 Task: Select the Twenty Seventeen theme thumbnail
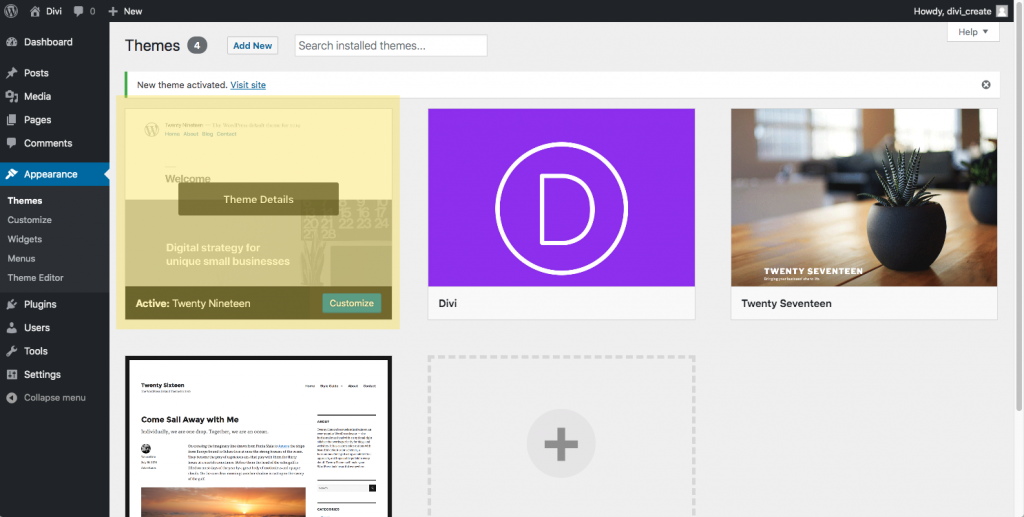864,198
